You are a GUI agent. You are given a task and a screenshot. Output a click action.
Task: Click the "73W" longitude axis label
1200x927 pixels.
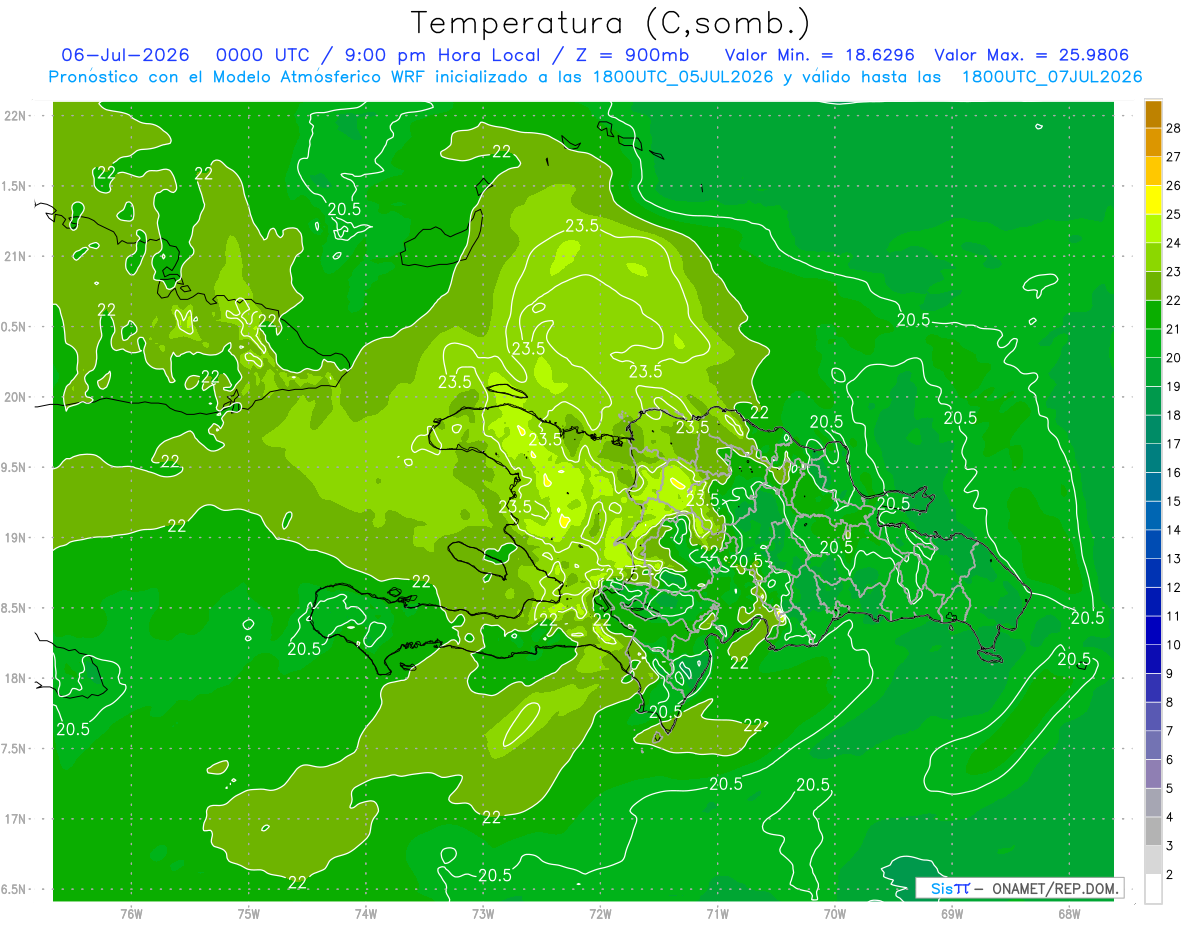coord(483,912)
